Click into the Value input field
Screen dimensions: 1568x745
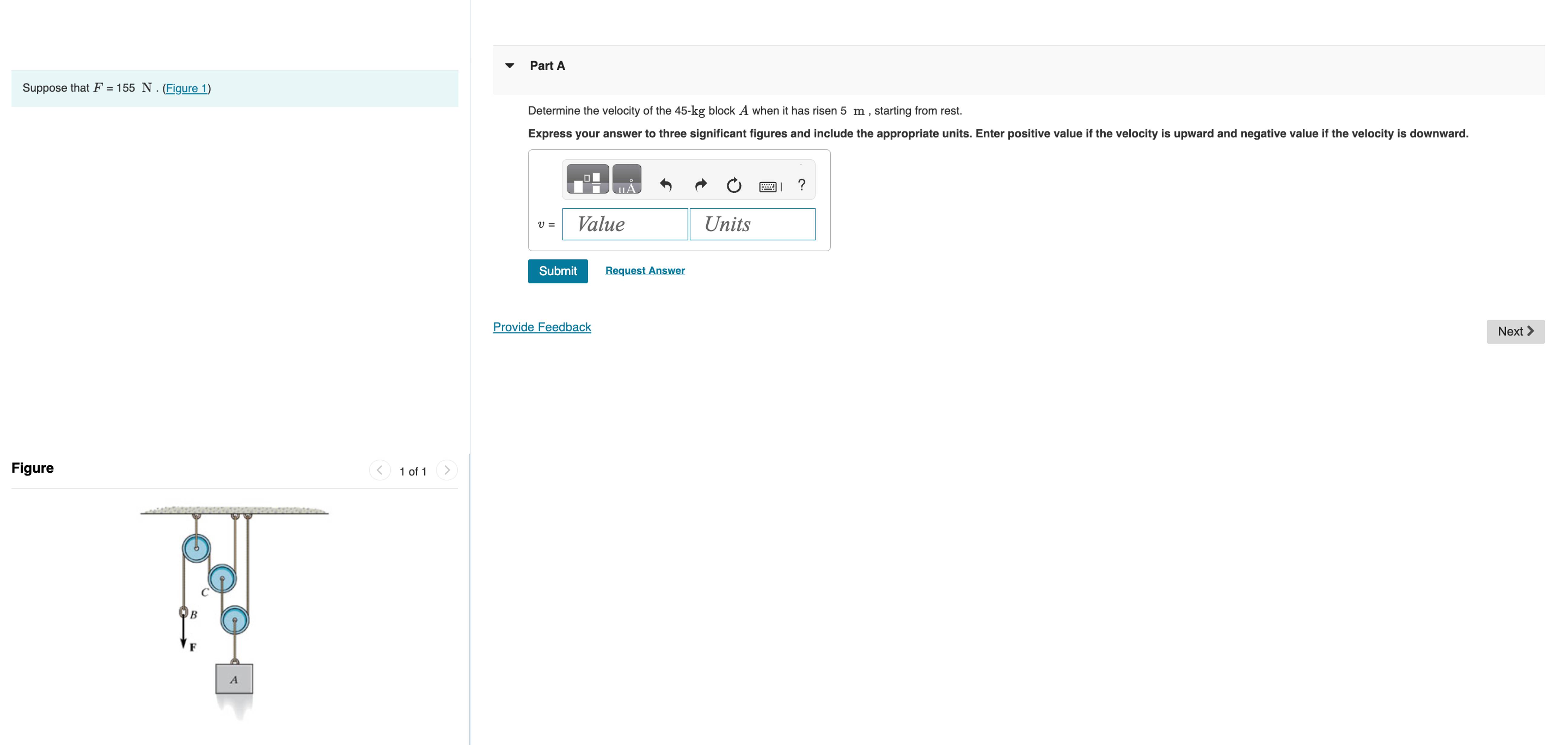click(x=625, y=224)
